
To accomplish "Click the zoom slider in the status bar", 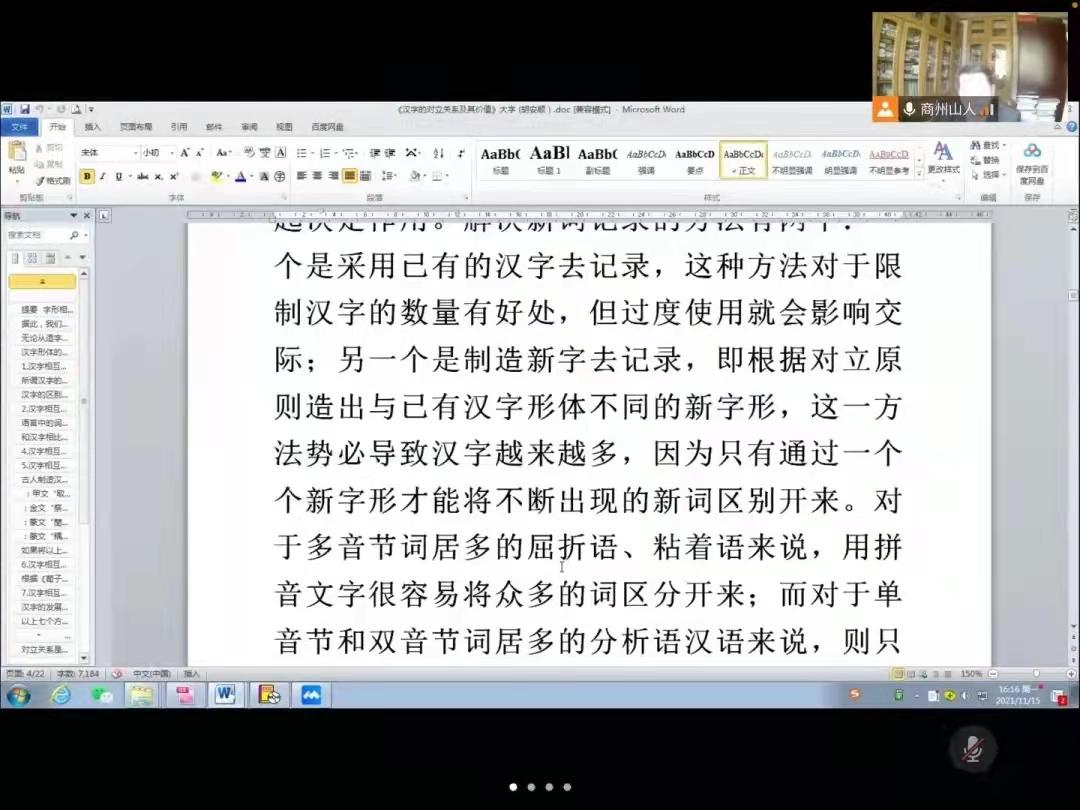I will click(x=1036, y=674).
